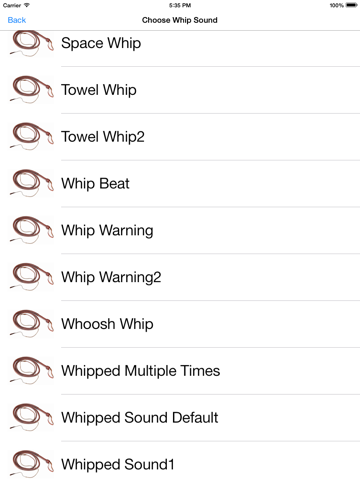Screen dimensions: 360x480
Task: Choose Whipped Sound Default
Action: pos(180,418)
